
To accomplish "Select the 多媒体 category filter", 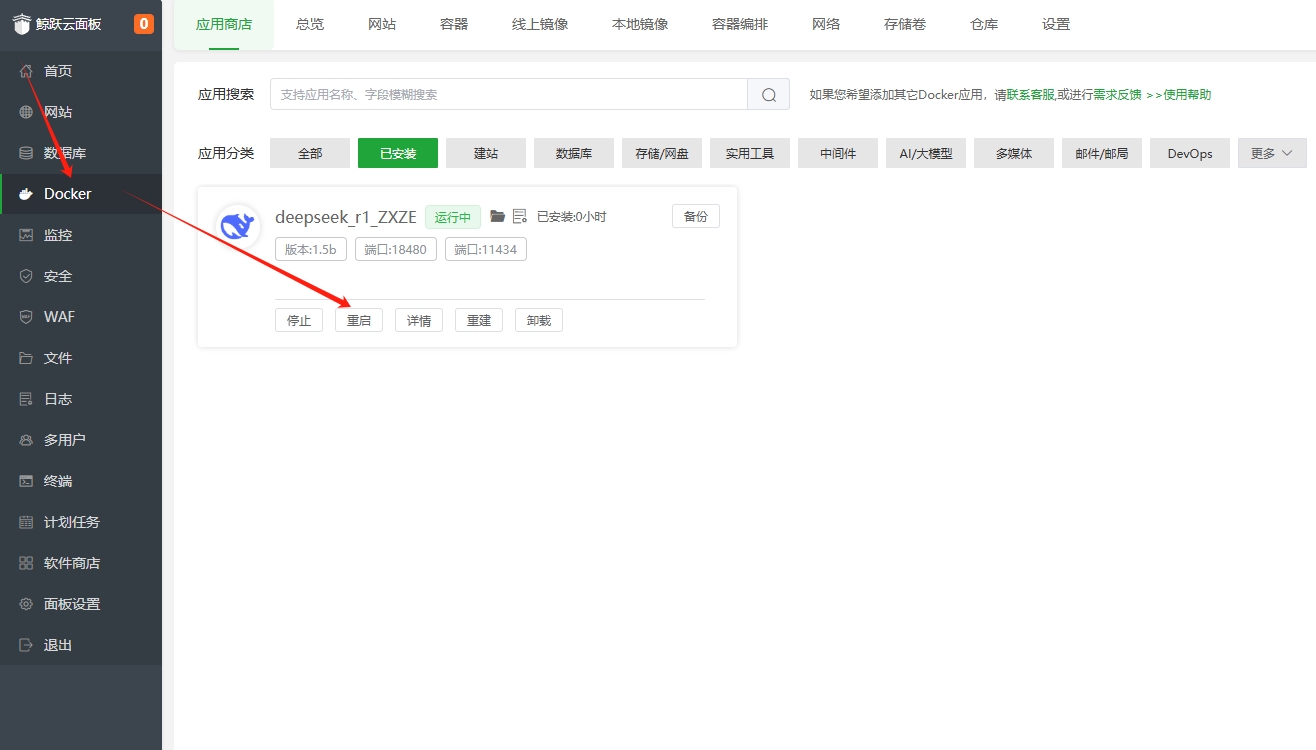I will 1014,153.
